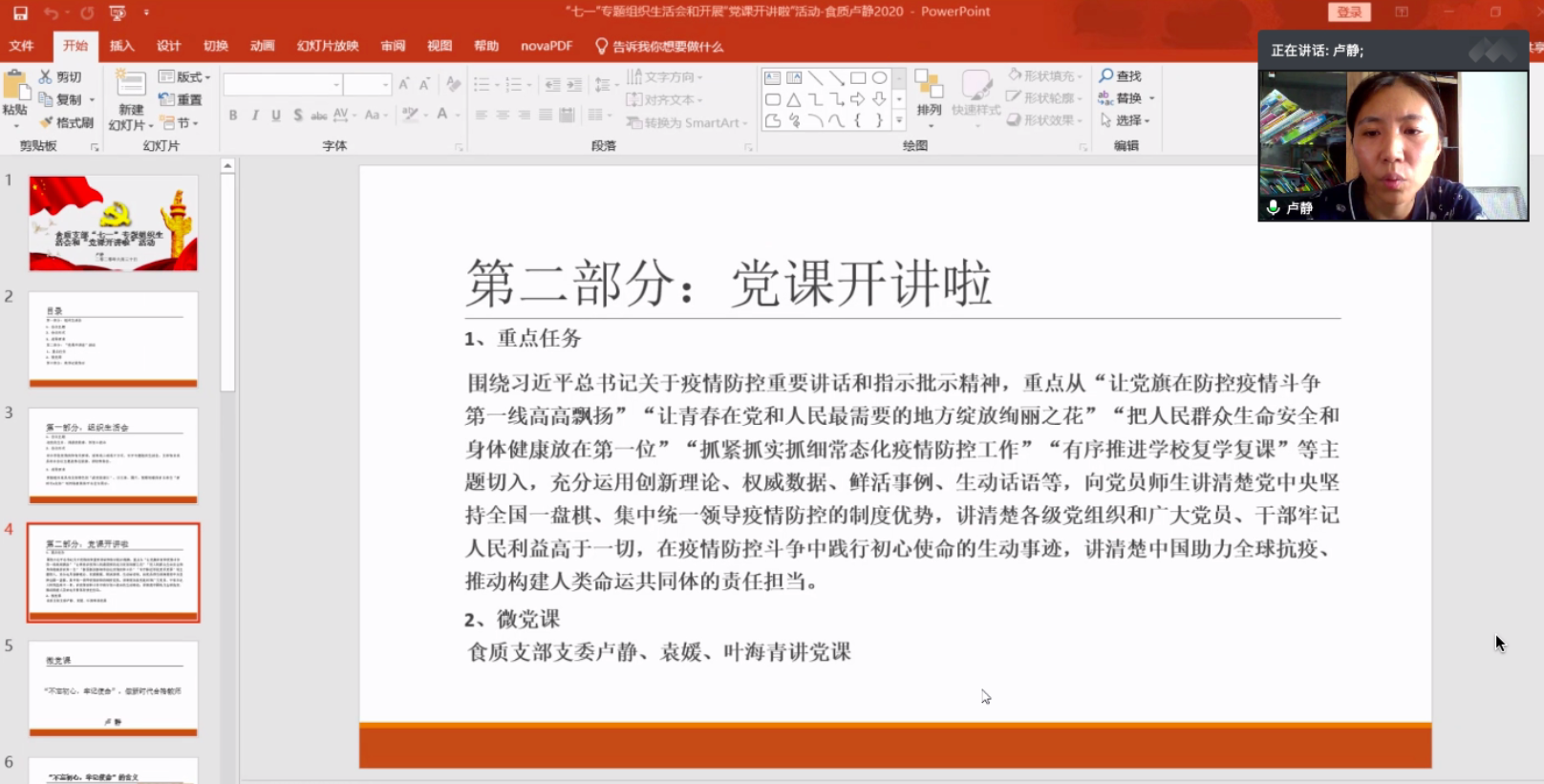Image resolution: width=1544 pixels, height=784 pixels.
Task: Switch to the Slide Show (幻灯片放映) tab
Action: pyautogui.click(x=327, y=46)
